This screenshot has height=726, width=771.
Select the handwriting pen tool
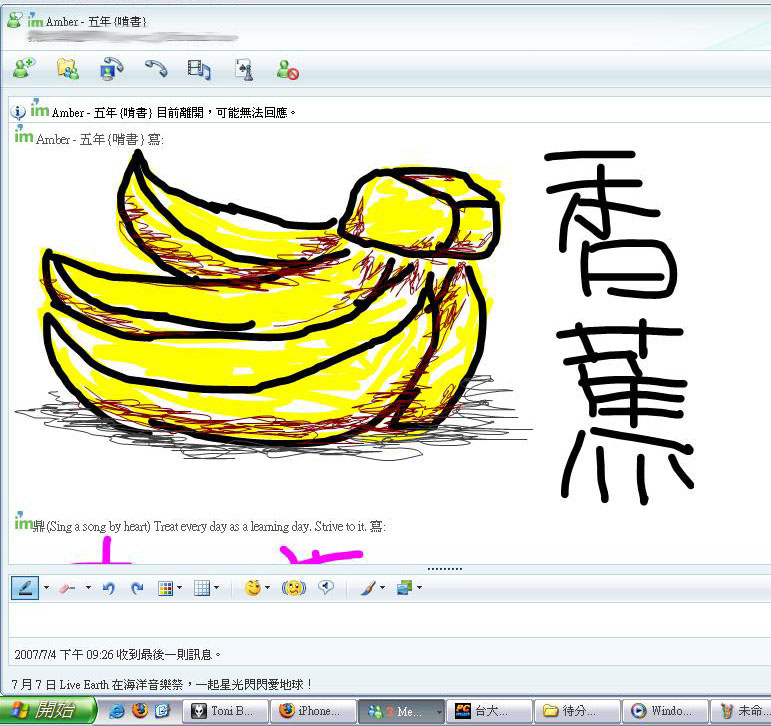pos(25,588)
